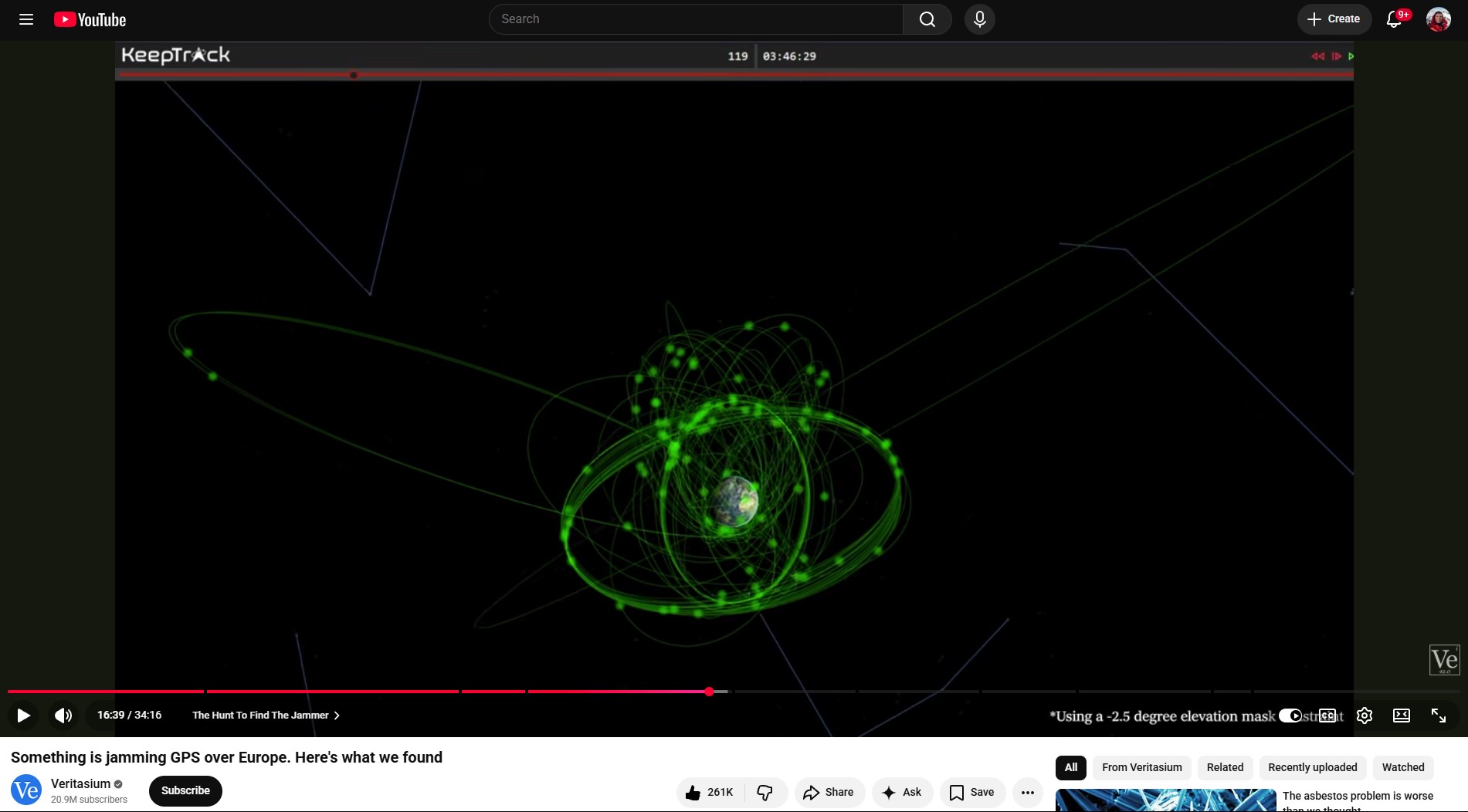Select the 'Related' chip
Screen dimensions: 1468x812
coord(1225,767)
